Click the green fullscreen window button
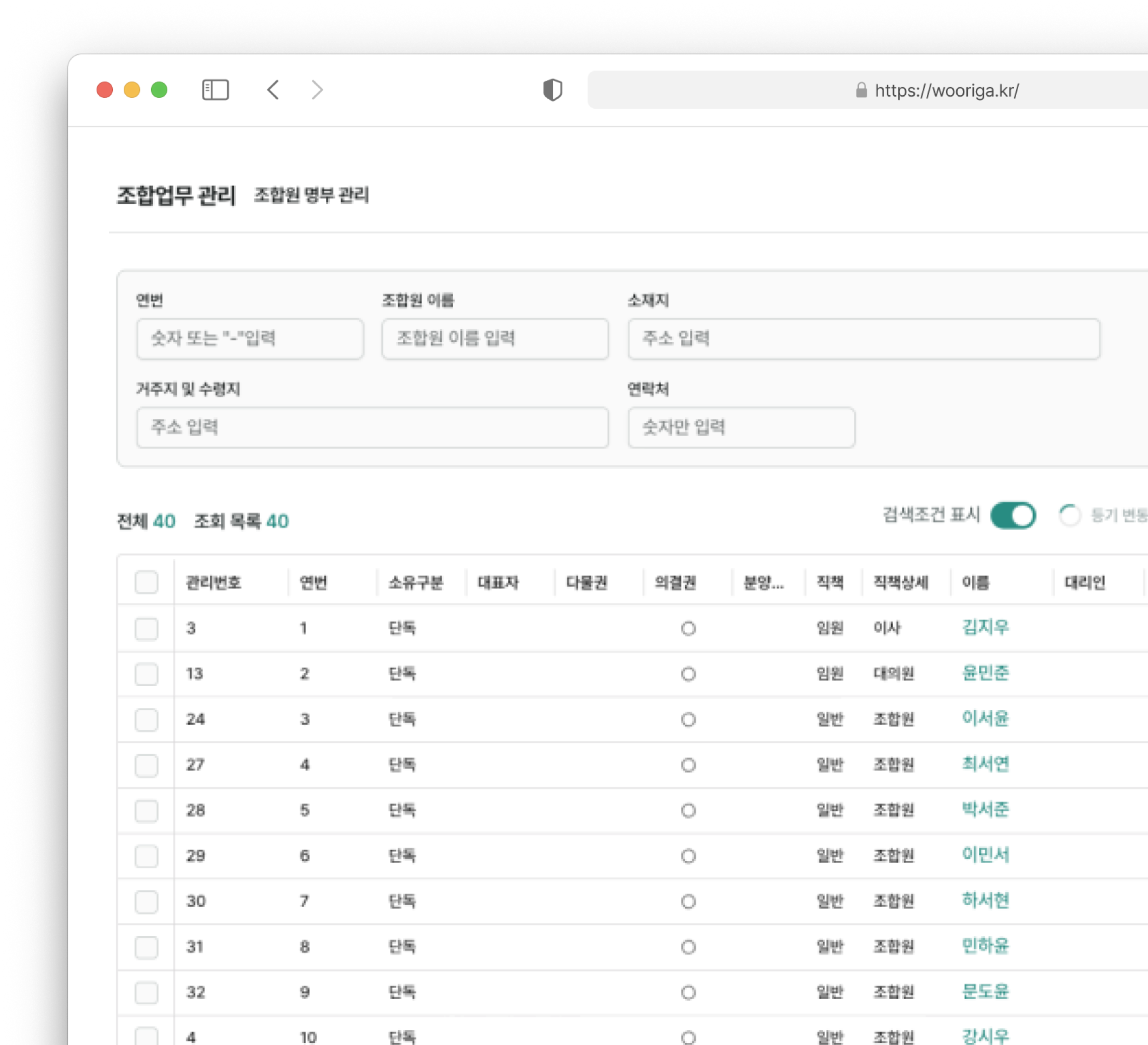 click(159, 90)
